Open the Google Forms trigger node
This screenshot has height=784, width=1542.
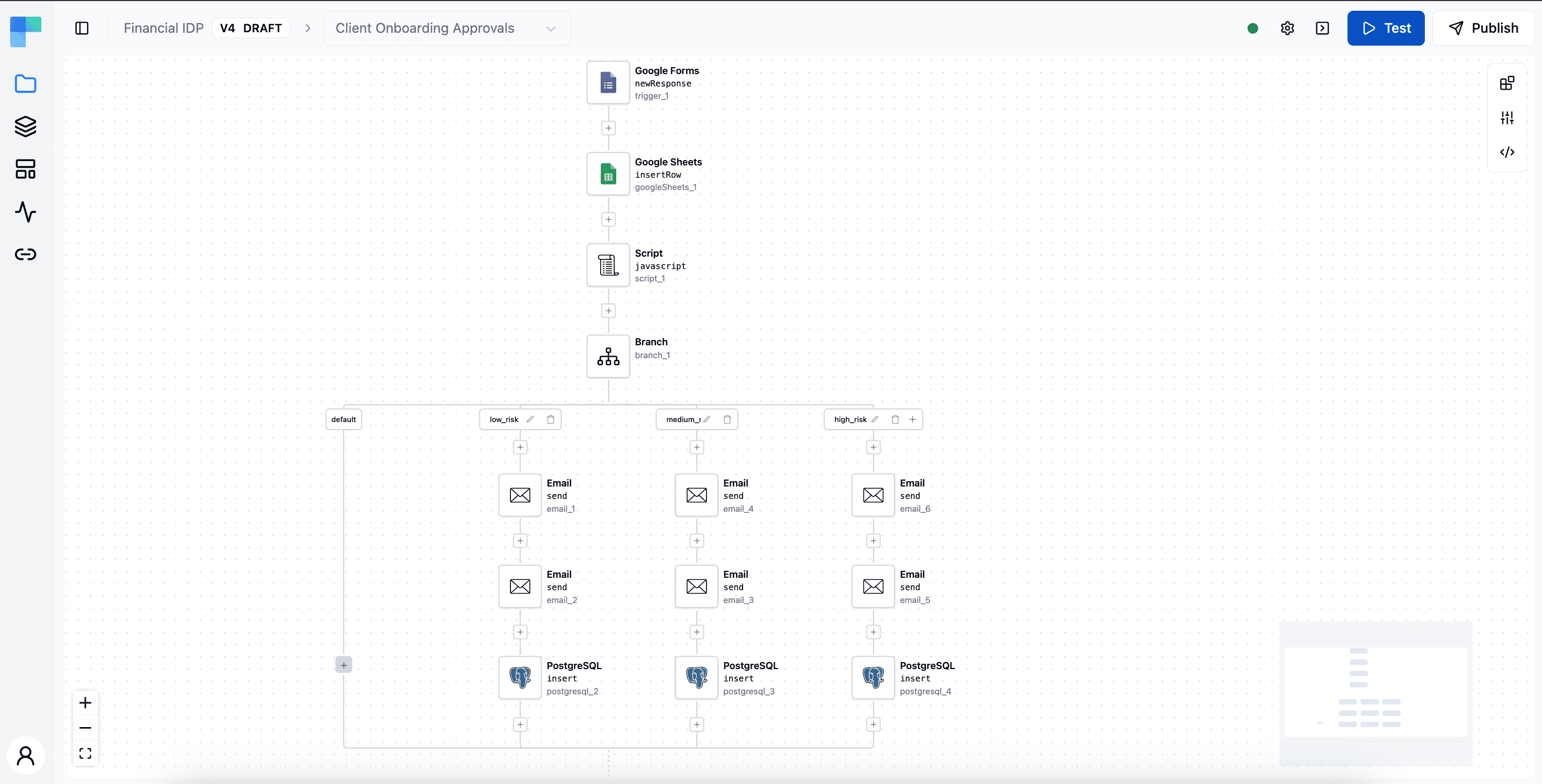pyautogui.click(x=608, y=83)
